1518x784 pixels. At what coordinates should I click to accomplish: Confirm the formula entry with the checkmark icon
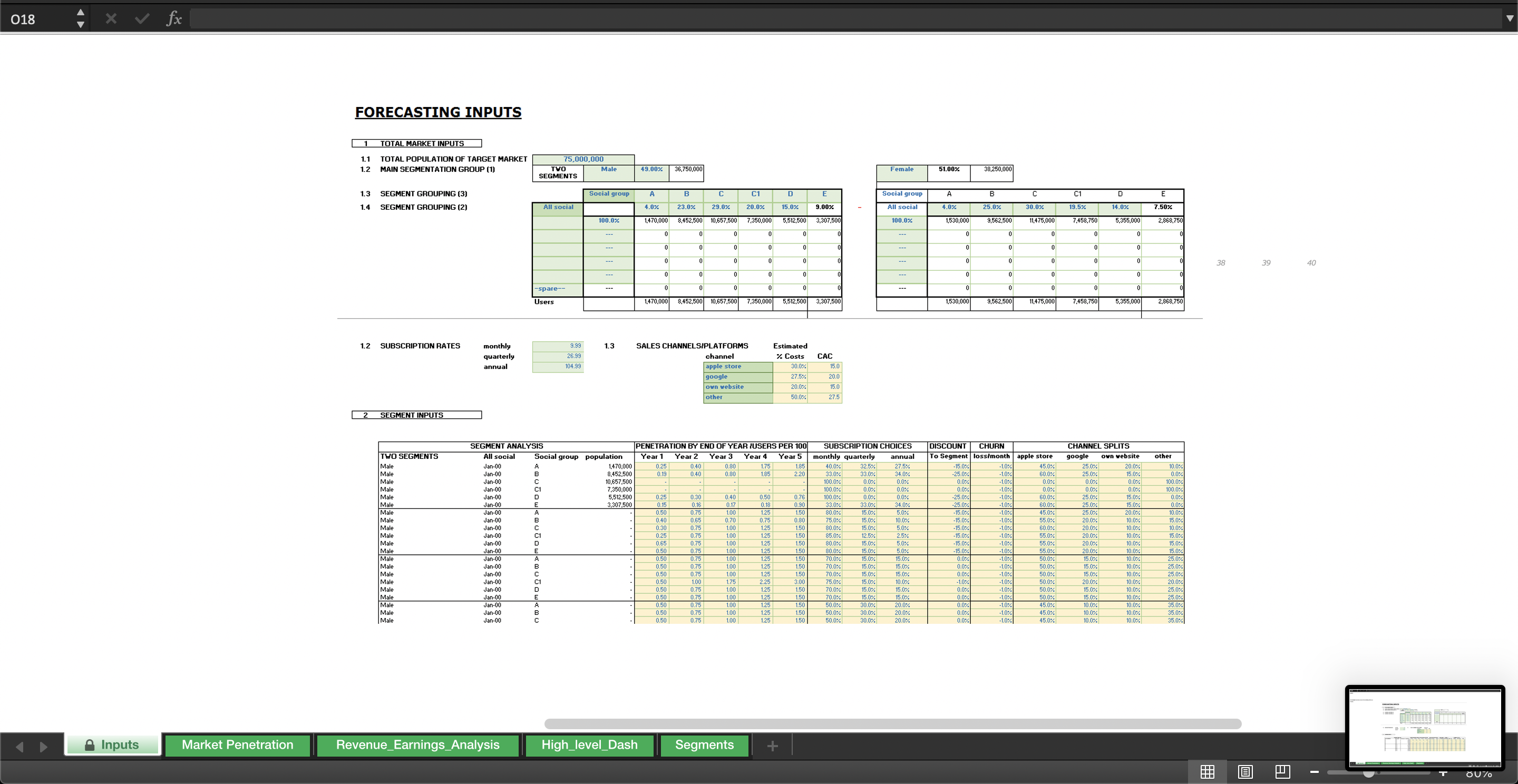click(x=142, y=19)
